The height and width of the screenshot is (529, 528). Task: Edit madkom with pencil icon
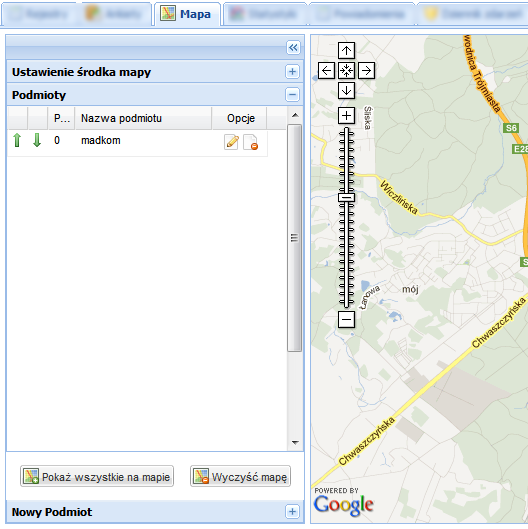click(x=231, y=142)
